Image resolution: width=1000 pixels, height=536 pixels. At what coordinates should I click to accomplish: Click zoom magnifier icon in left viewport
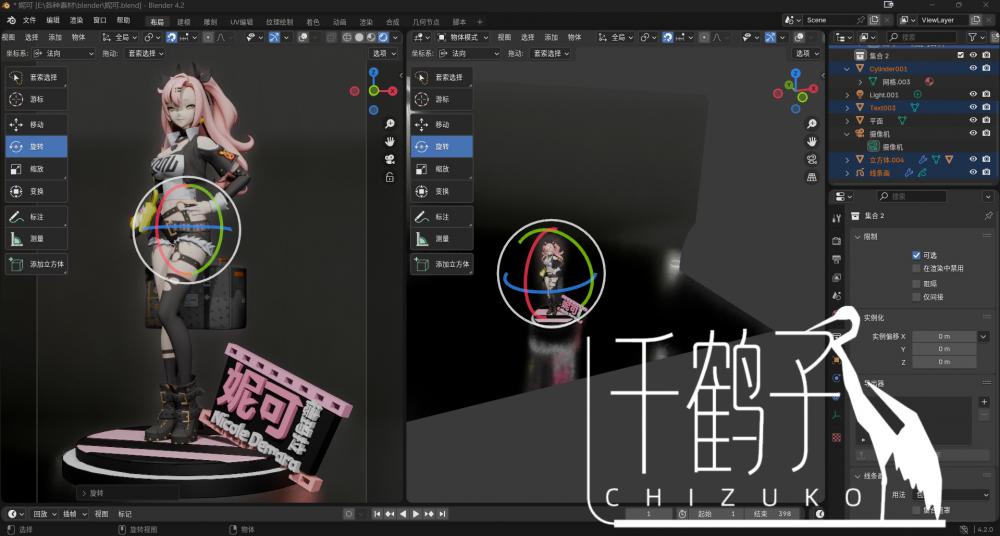pyautogui.click(x=390, y=124)
